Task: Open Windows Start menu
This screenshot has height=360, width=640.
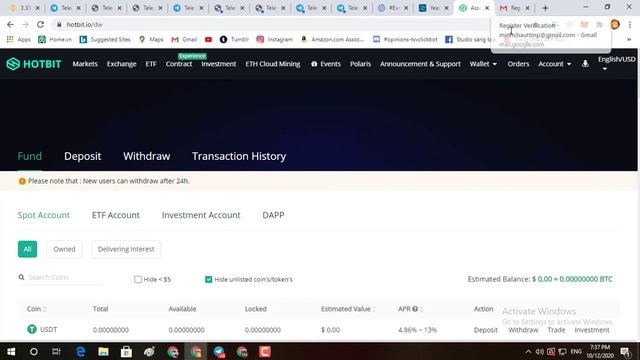Action: coord(11,351)
